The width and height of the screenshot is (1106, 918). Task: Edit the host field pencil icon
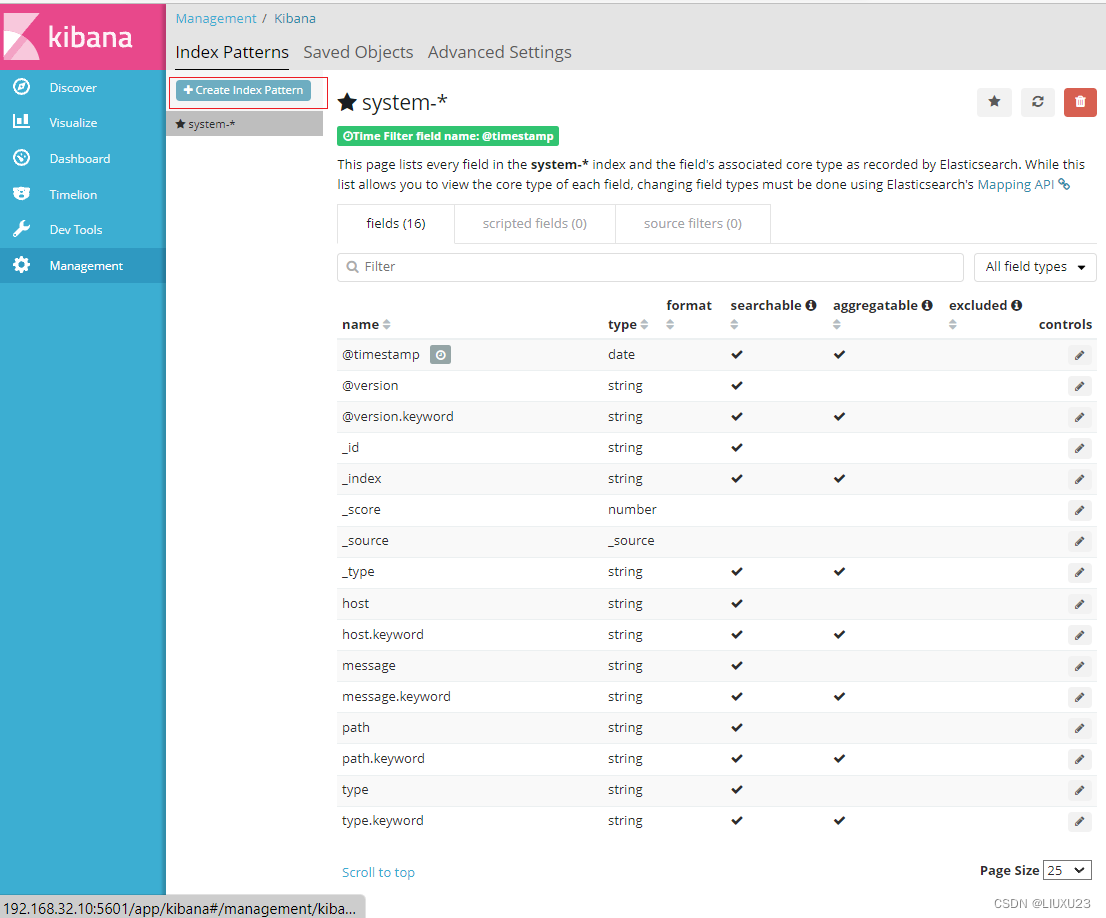pyautogui.click(x=1079, y=604)
